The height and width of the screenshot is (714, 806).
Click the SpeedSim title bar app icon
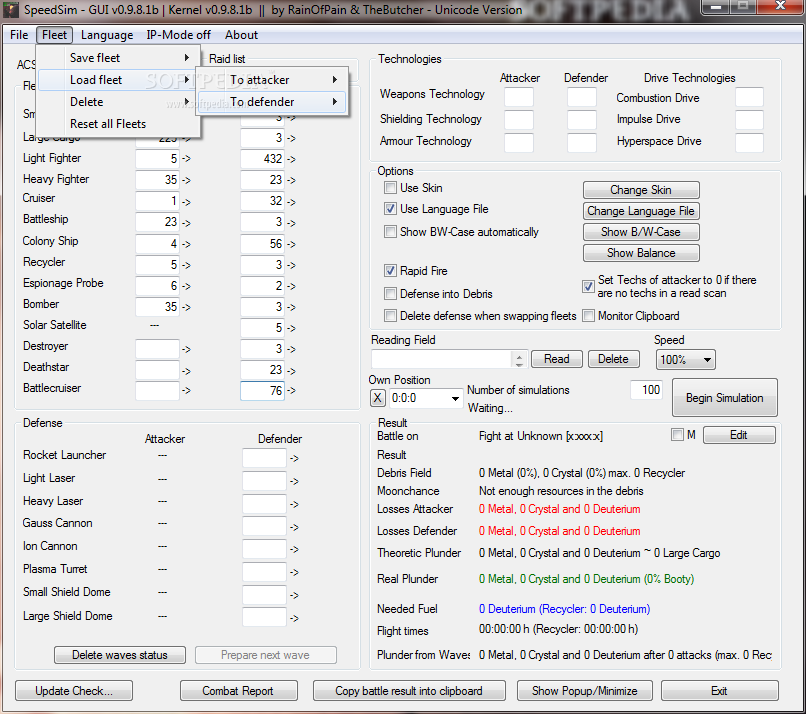tap(10, 10)
